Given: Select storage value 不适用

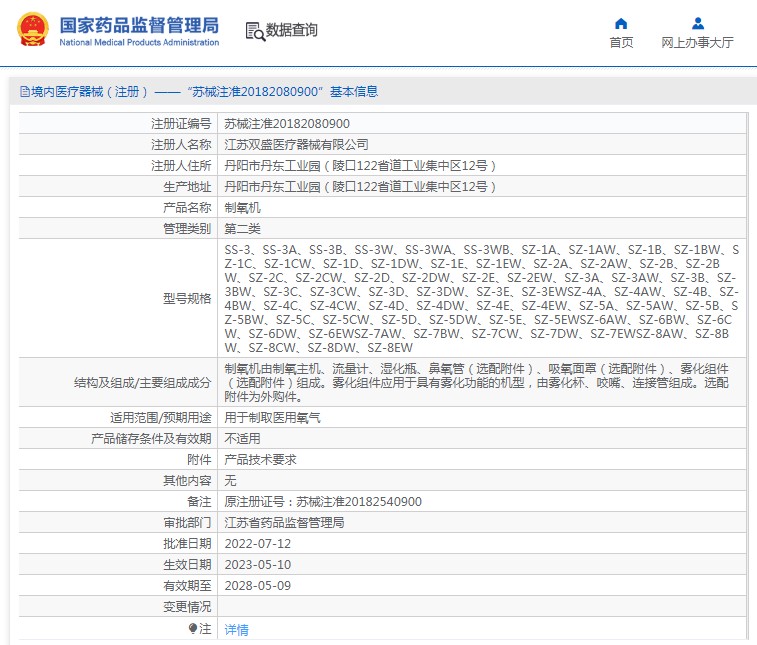Looking at the screenshot, I should pyautogui.click(x=242, y=438).
